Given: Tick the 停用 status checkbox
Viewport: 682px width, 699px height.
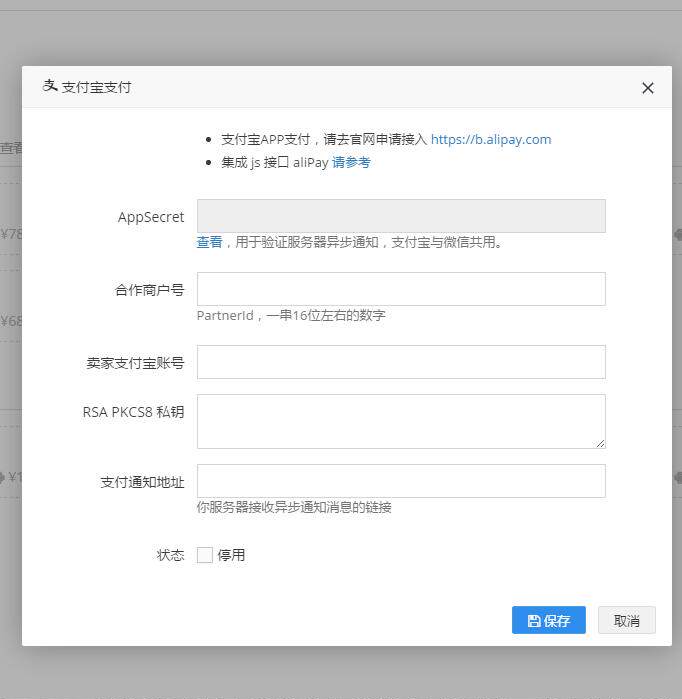Looking at the screenshot, I should [x=205, y=555].
